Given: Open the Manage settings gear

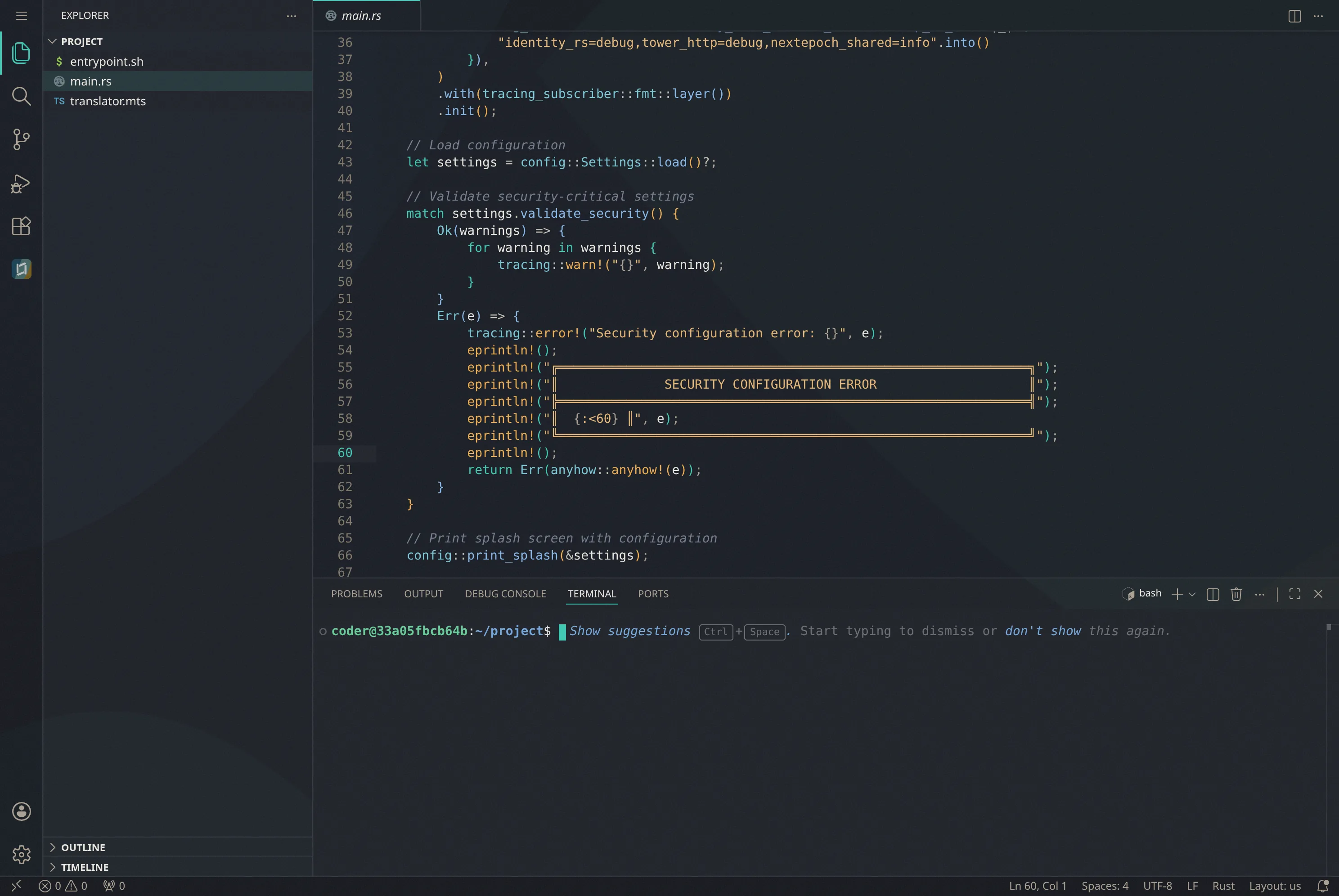Looking at the screenshot, I should point(21,854).
